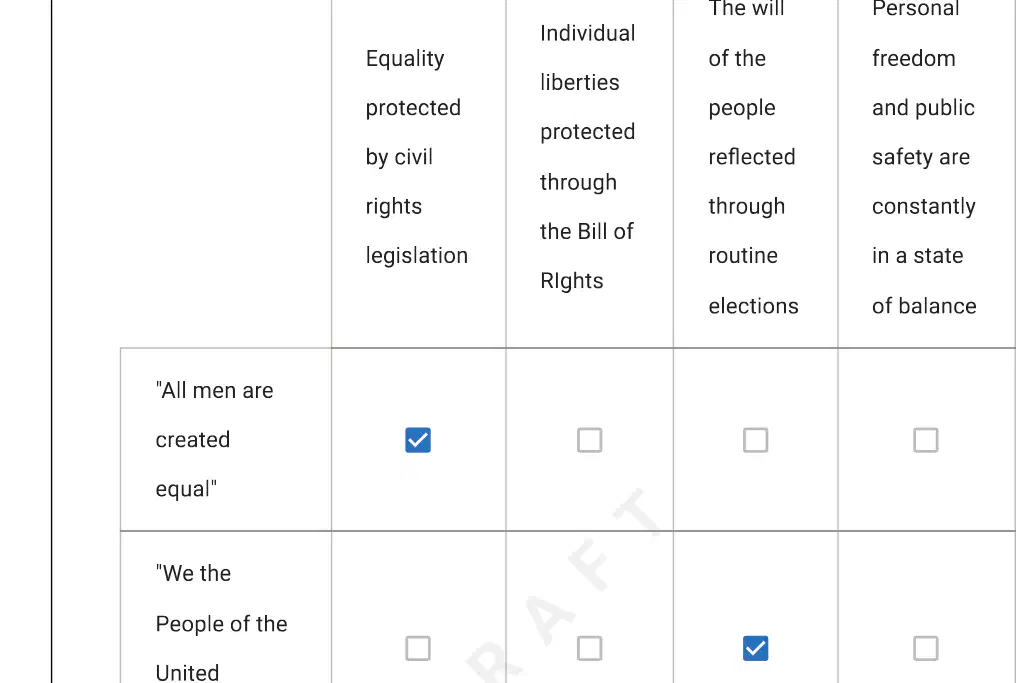Screen dimensions: 1029x683
Task: Check routine elections box for 'All men' row
Action: pos(755,440)
